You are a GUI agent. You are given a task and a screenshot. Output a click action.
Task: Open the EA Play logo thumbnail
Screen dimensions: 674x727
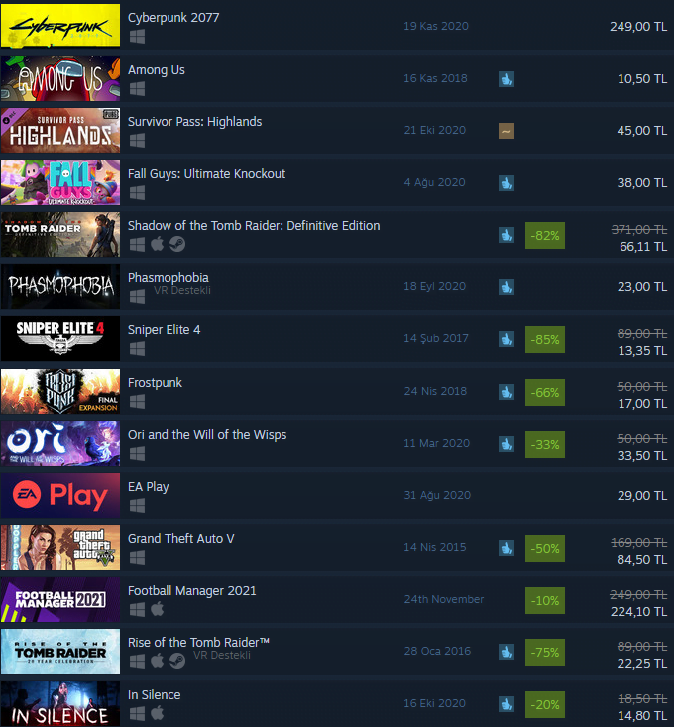click(x=60, y=495)
